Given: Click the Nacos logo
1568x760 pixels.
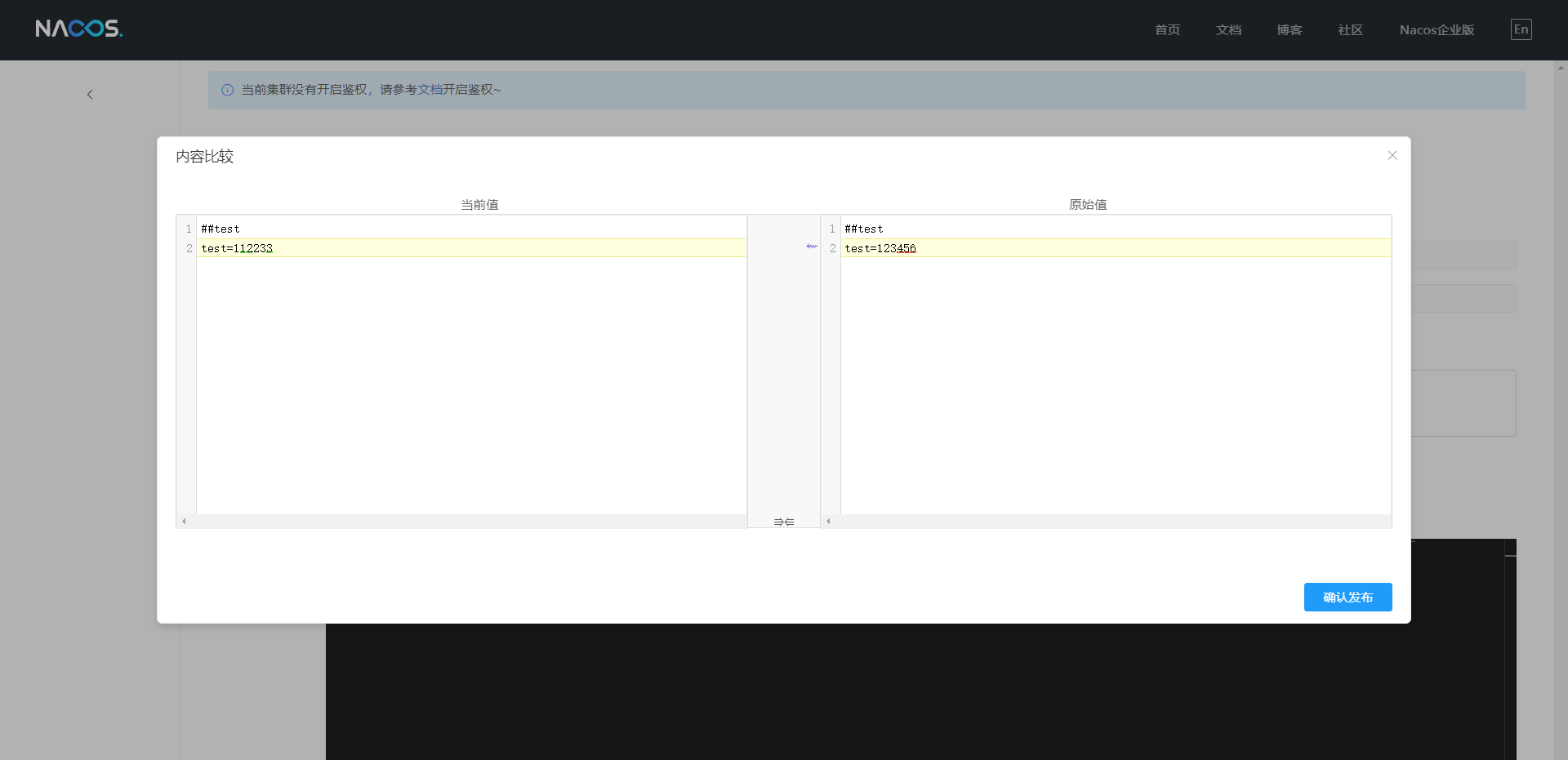Looking at the screenshot, I should pyautogui.click(x=79, y=29).
